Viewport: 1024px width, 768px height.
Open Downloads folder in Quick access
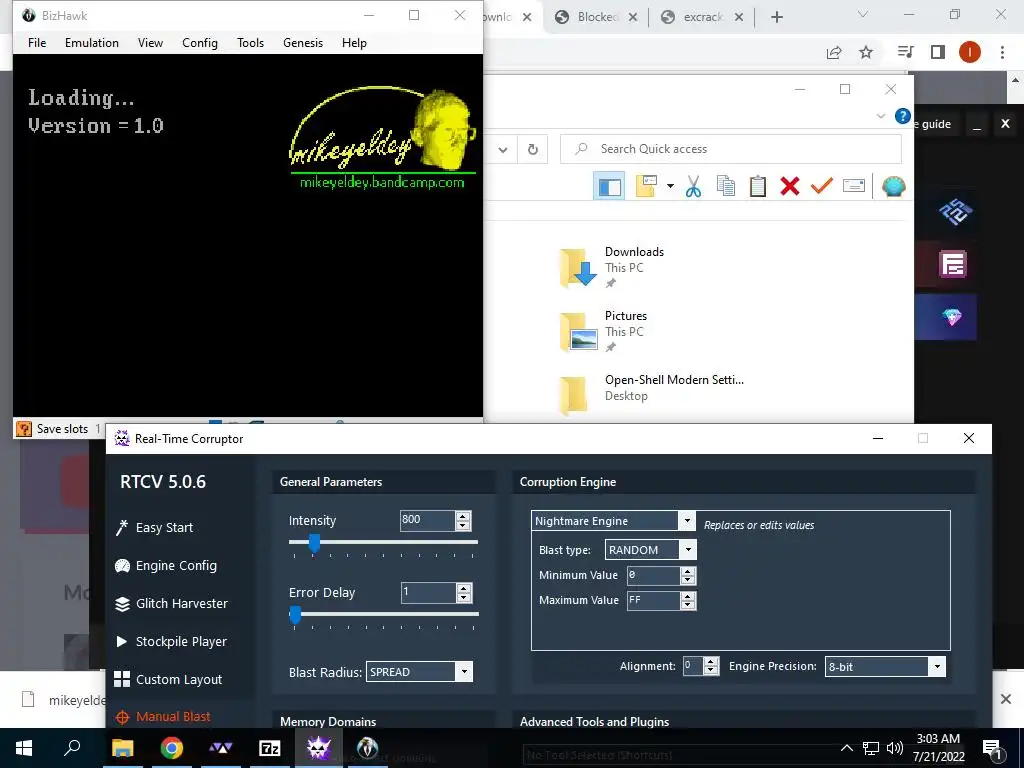click(613, 266)
